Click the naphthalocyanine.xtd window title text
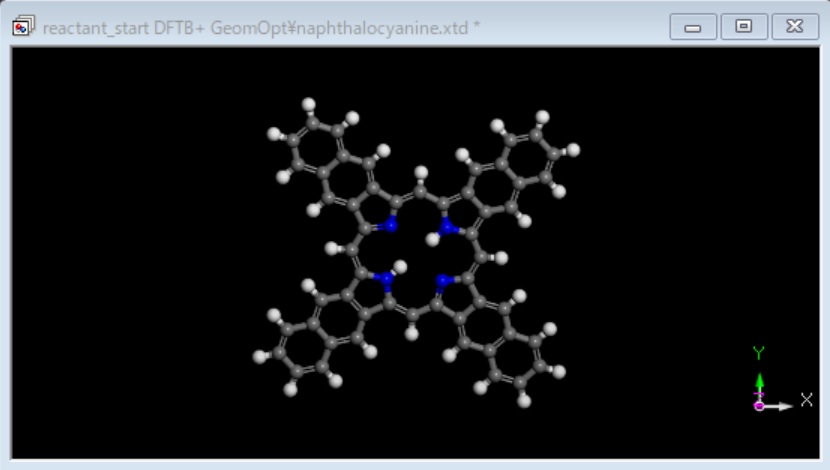The image size is (830, 470). pyautogui.click(x=261, y=26)
